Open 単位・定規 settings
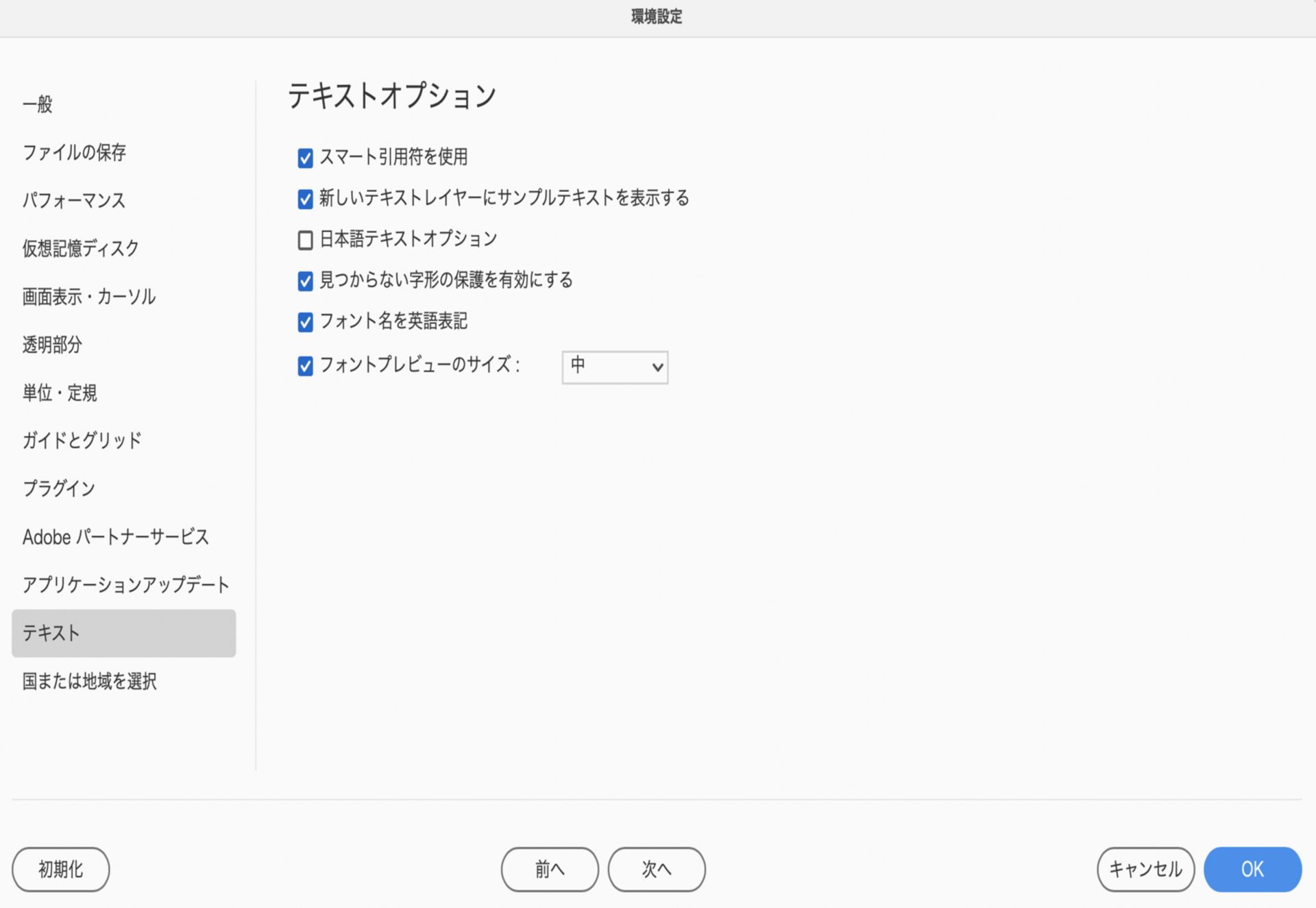The height and width of the screenshot is (908, 1316). click(60, 393)
